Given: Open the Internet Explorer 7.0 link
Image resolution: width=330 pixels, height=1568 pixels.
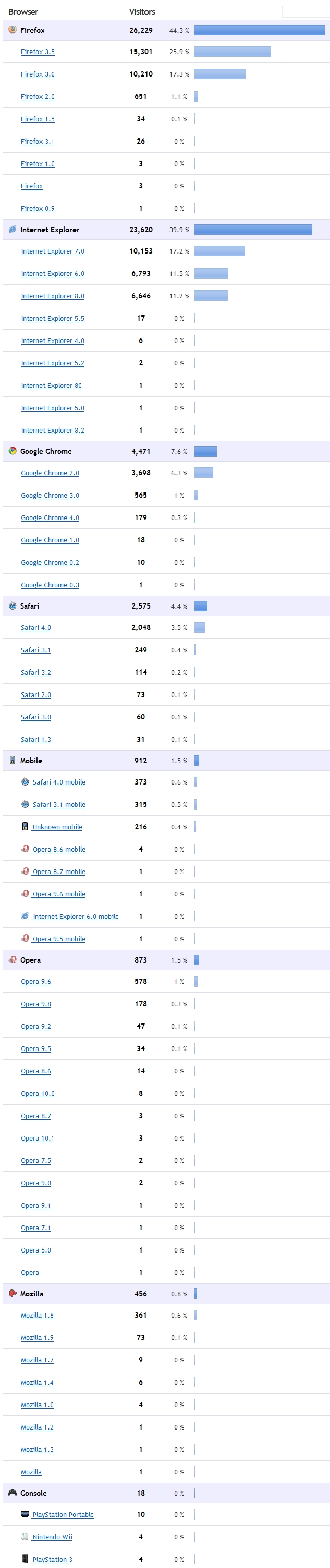Looking at the screenshot, I should [53, 251].
